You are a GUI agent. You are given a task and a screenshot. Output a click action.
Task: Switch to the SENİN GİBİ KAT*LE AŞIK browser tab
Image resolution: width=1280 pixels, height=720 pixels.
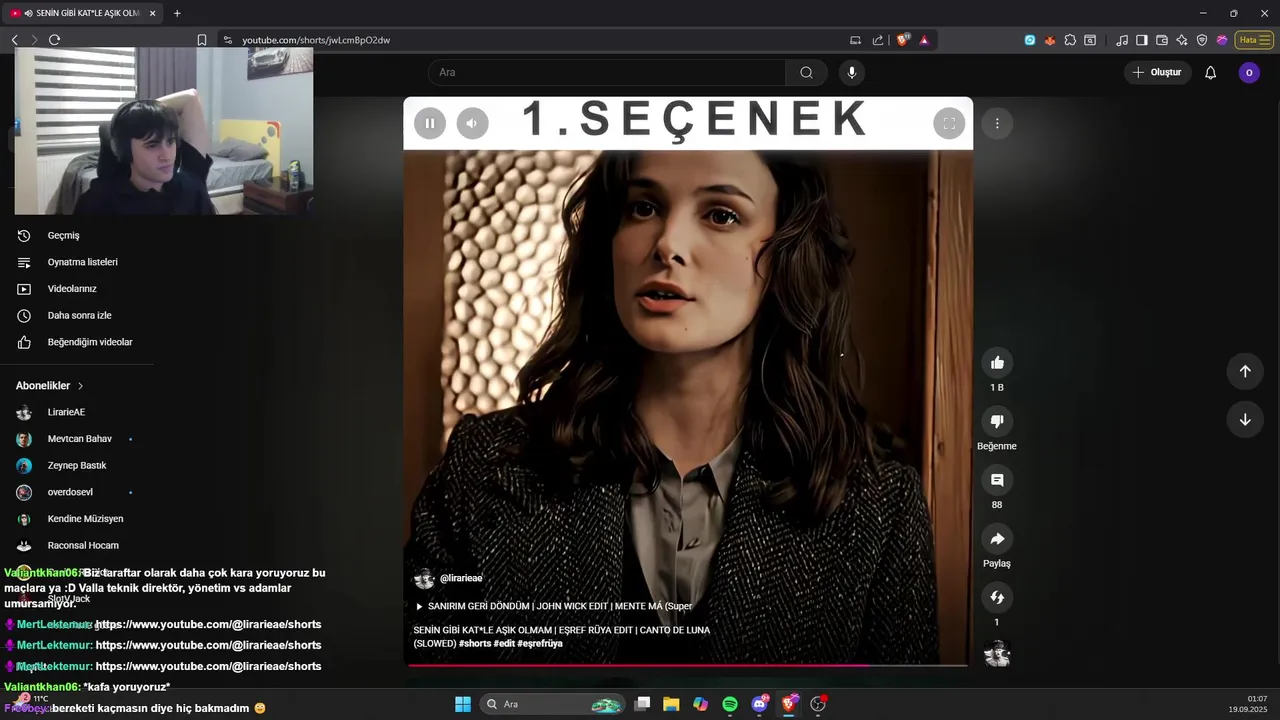click(x=82, y=13)
